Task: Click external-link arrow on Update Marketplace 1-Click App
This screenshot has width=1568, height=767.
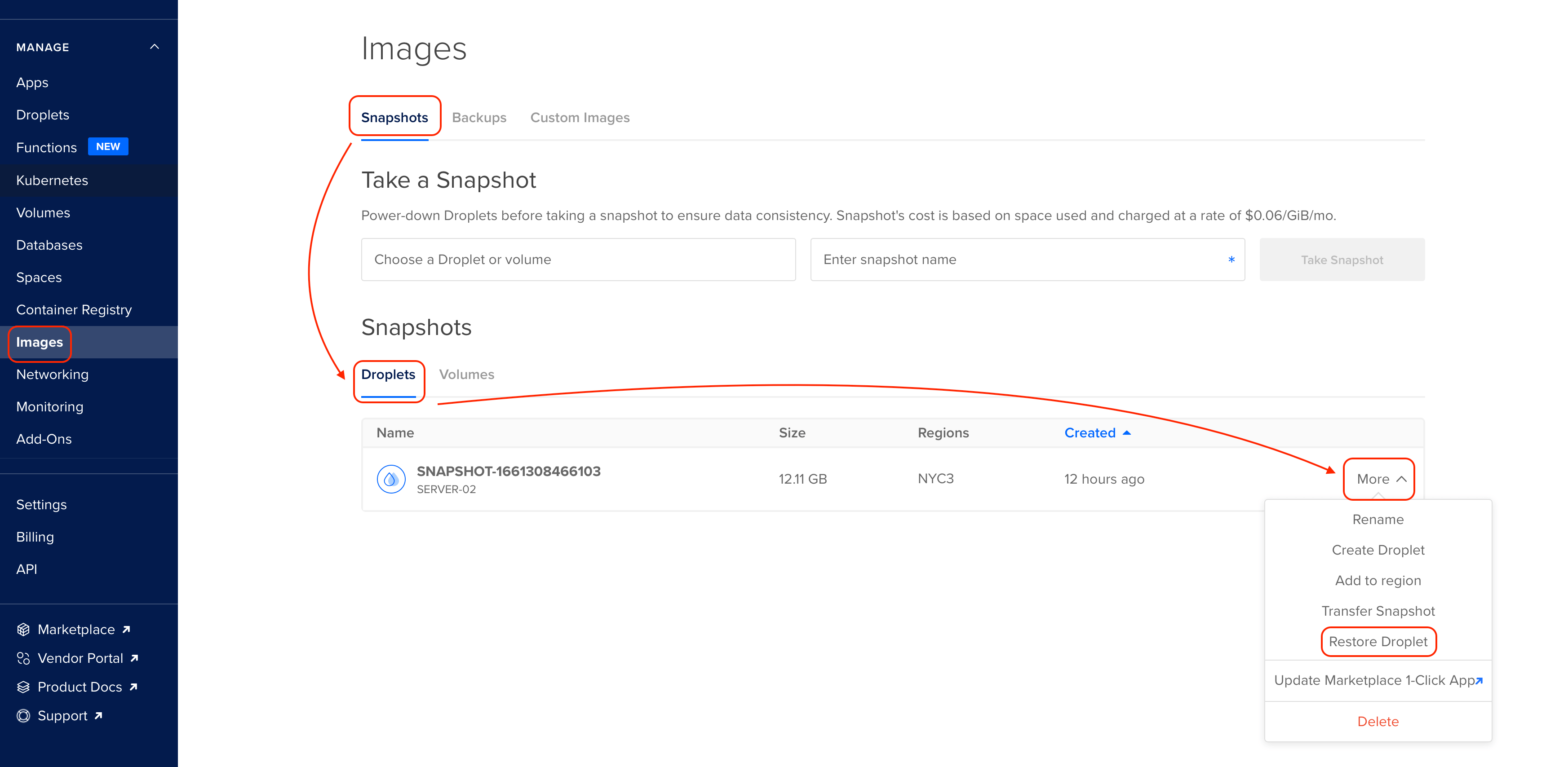Action: 1480,680
